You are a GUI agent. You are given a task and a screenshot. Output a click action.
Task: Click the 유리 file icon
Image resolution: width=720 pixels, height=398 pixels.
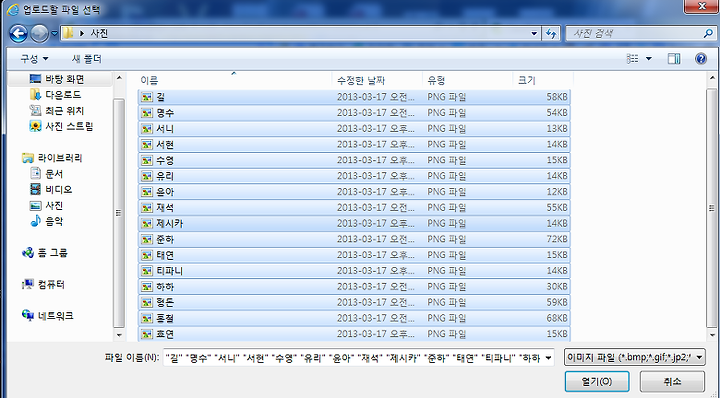(146, 176)
